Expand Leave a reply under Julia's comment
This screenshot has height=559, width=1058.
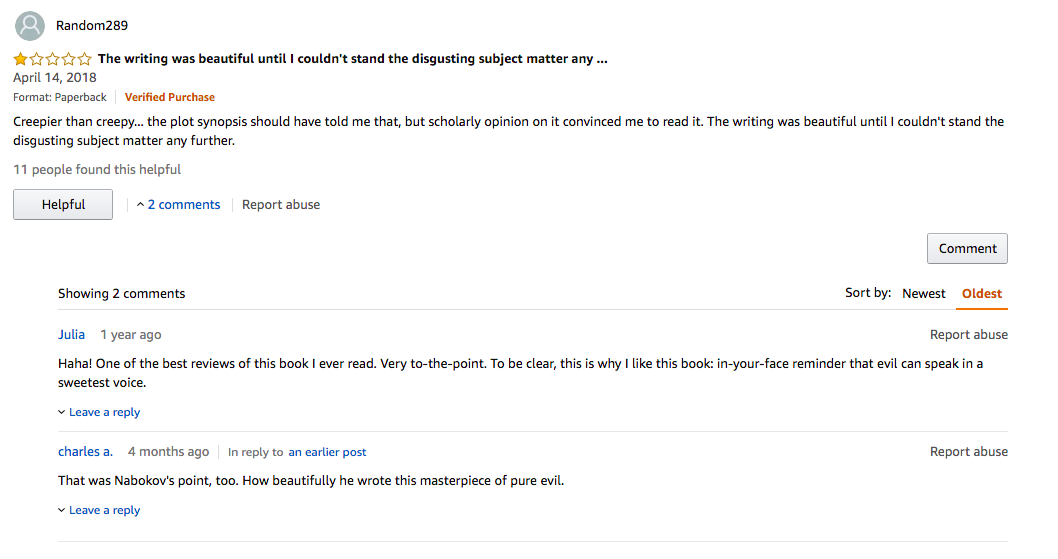pyautogui.click(x=99, y=412)
